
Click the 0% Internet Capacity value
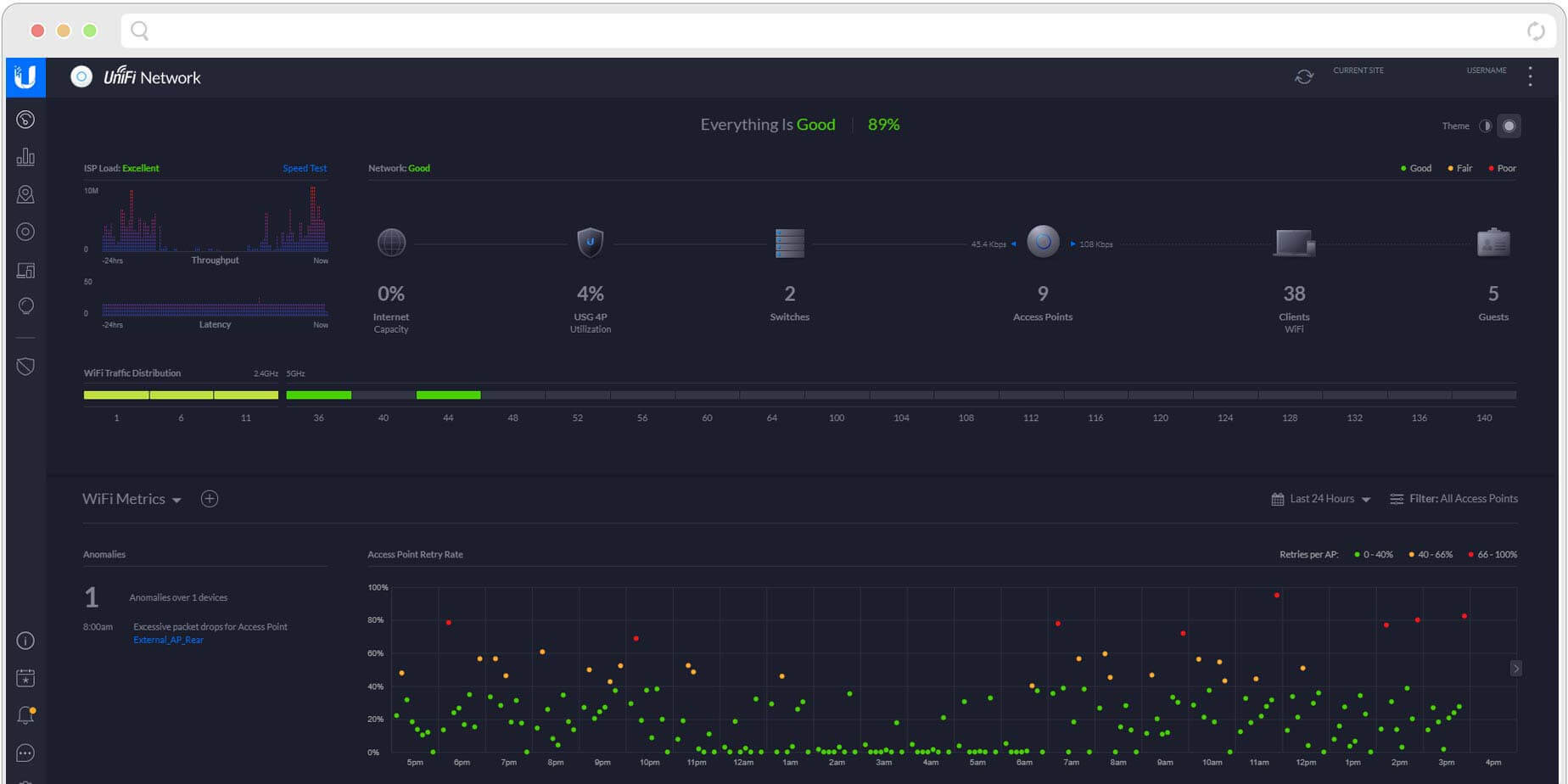391,294
